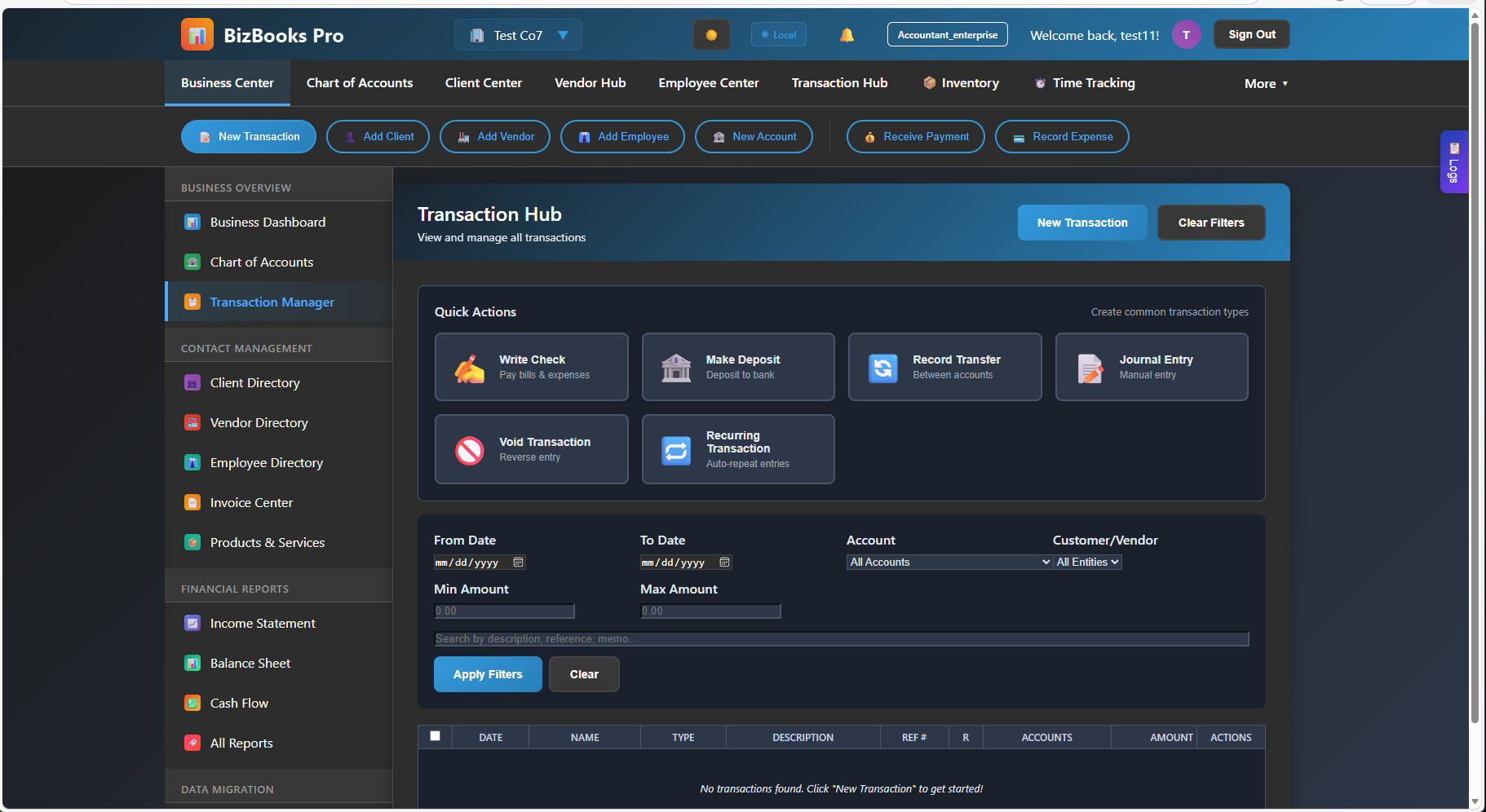Switch to Client Center tab
Screen dimensions: 1486x812
pyautogui.click(x=484, y=83)
